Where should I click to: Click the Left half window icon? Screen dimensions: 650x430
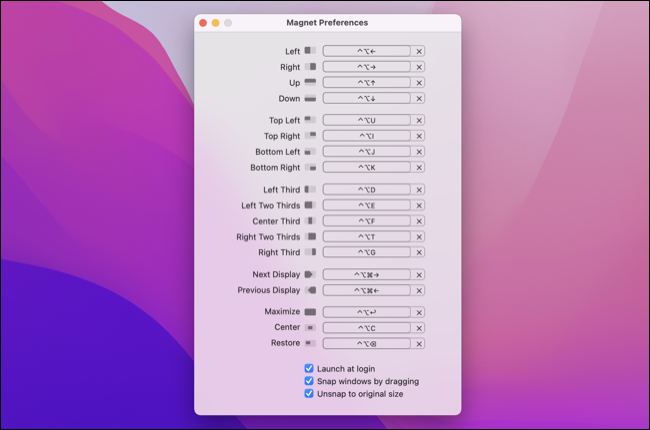click(310, 51)
